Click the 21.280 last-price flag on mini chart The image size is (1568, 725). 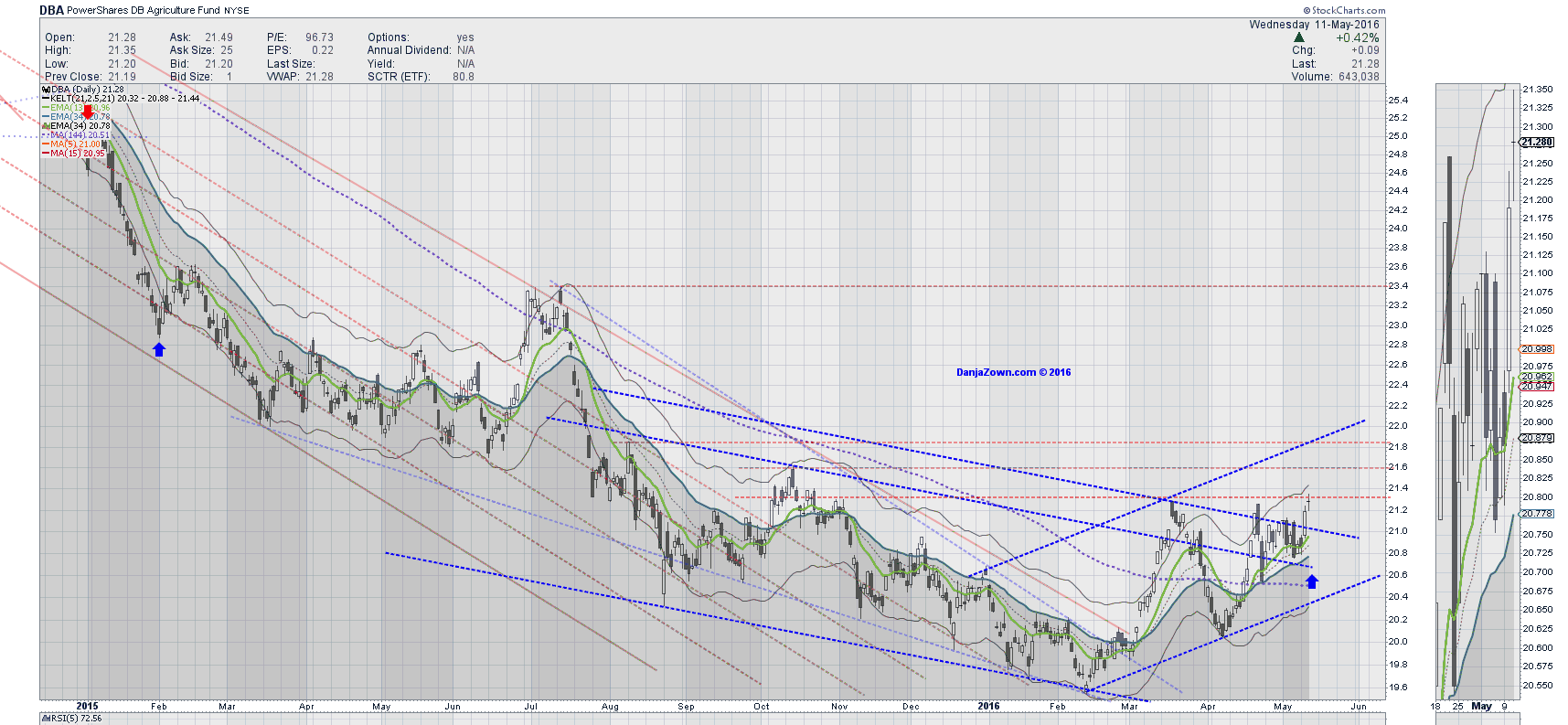click(x=1536, y=143)
